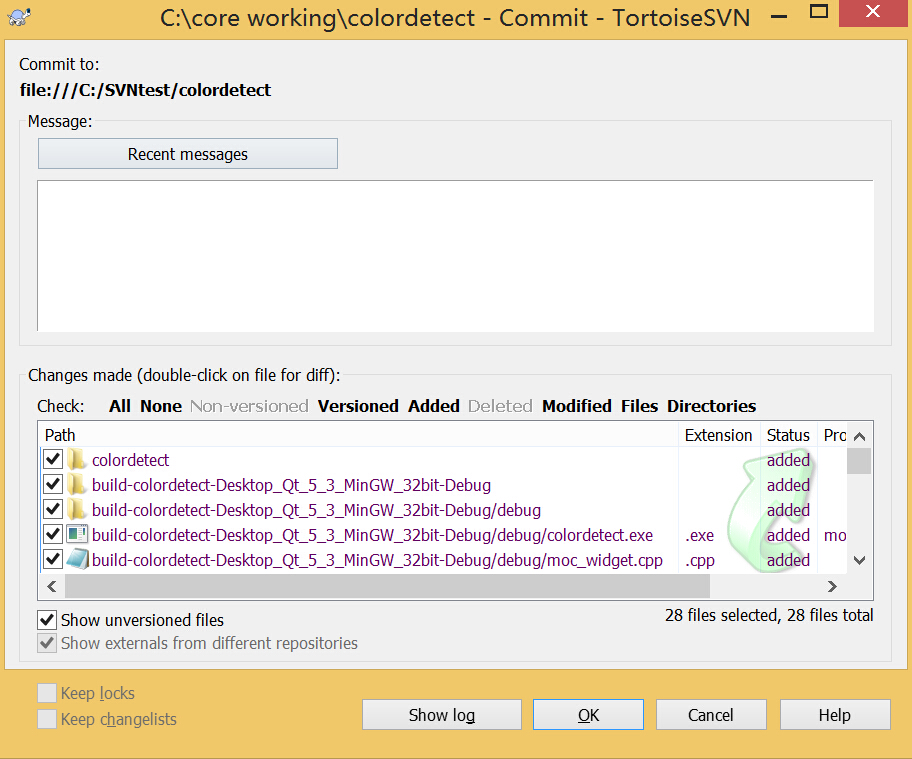Select None in Check options

[x=161, y=406]
